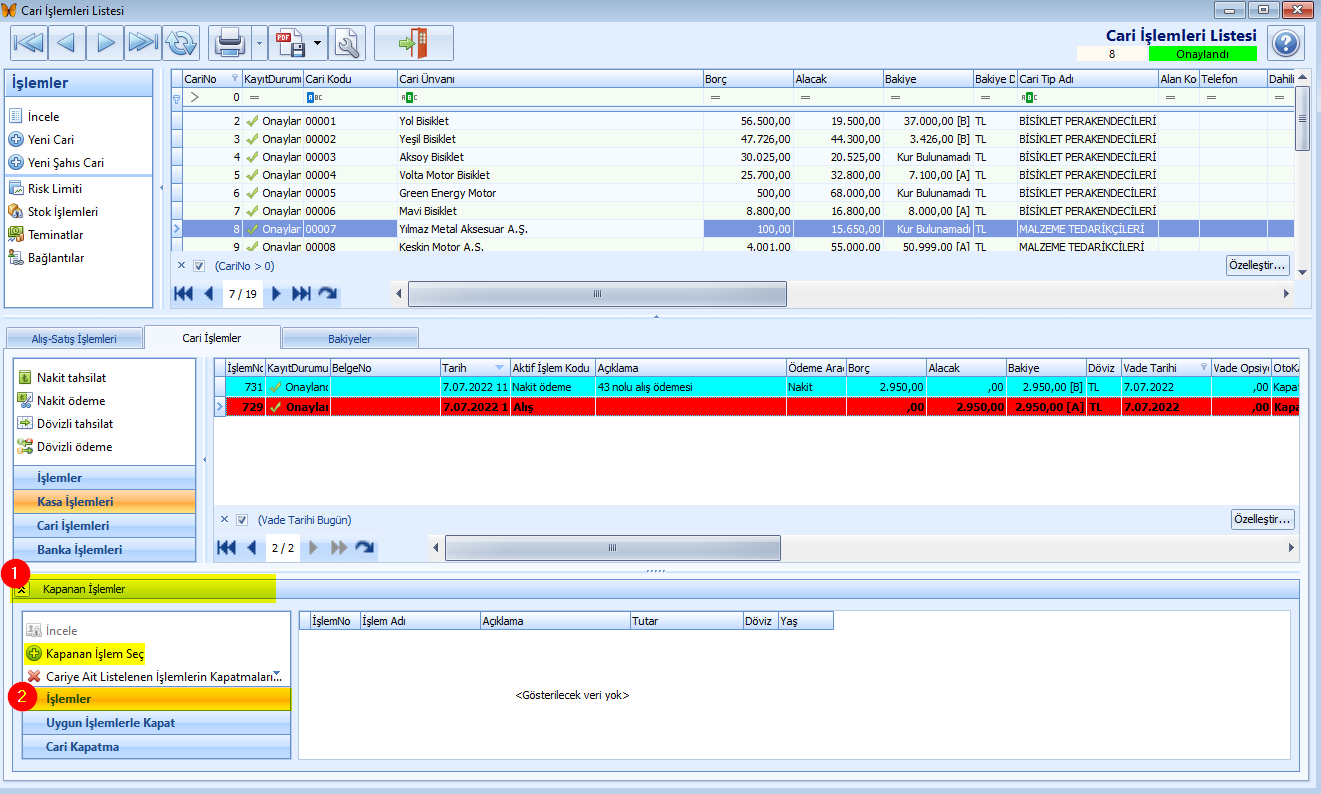Click the upper grid horizontal scrollbar

click(x=597, y=294)
